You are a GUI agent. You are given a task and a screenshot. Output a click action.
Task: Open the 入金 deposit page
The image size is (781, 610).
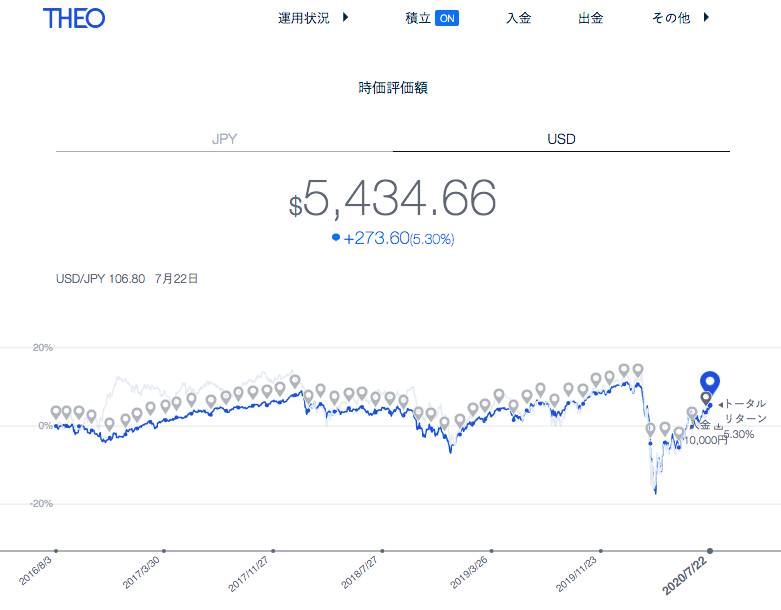pyautogui.click(x=519, y=18)
